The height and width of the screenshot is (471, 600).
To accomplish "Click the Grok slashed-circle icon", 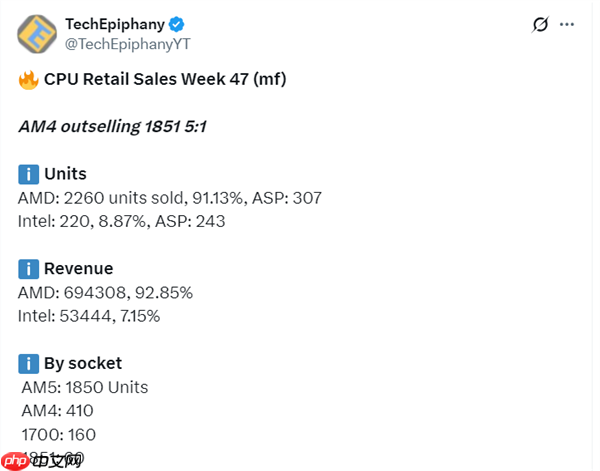I will coord(540,24).
